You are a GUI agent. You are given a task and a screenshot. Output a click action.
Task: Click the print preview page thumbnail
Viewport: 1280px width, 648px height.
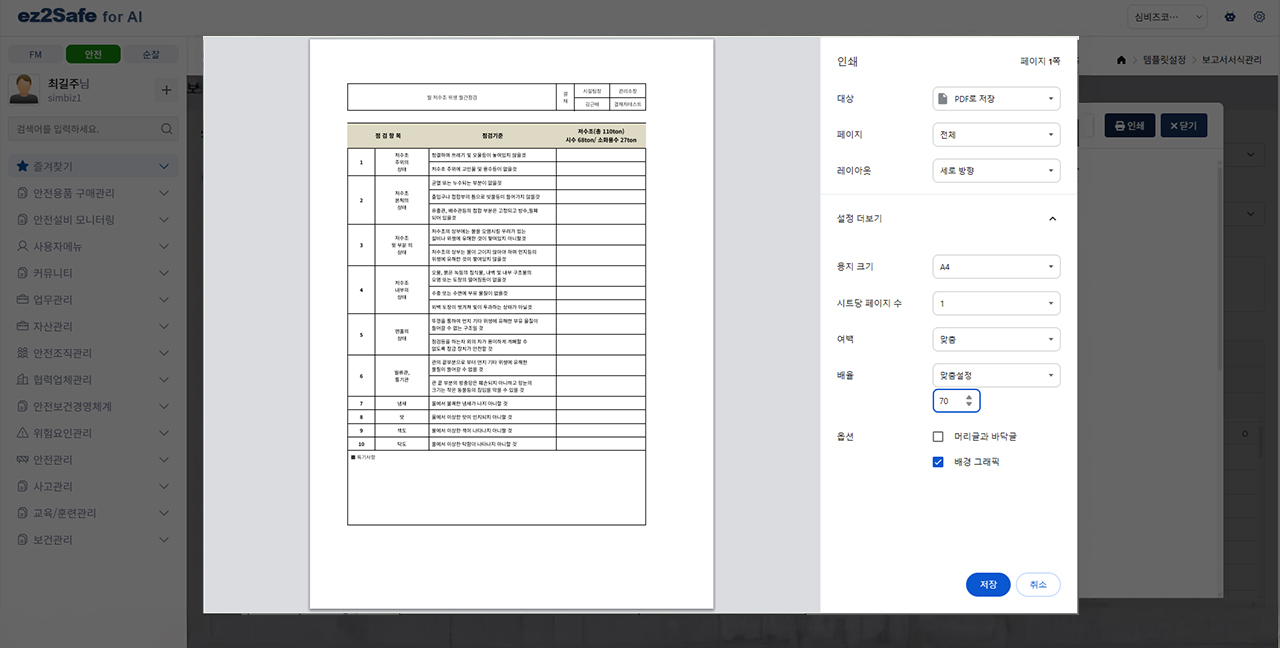tap(511, 323)
